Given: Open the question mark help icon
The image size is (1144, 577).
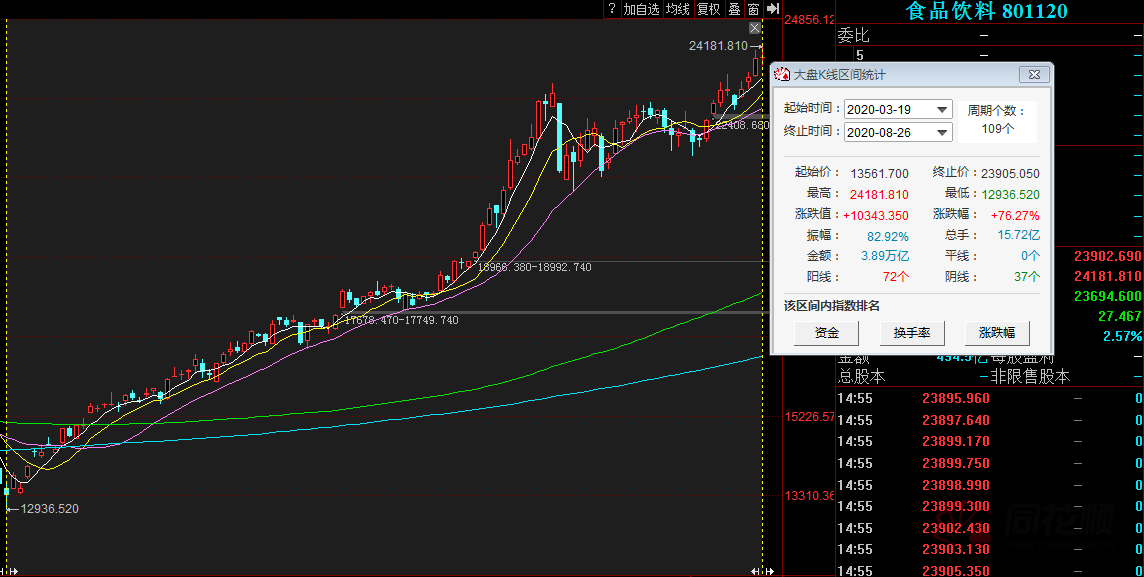Looking at the screenshot, I should (611, 9).
